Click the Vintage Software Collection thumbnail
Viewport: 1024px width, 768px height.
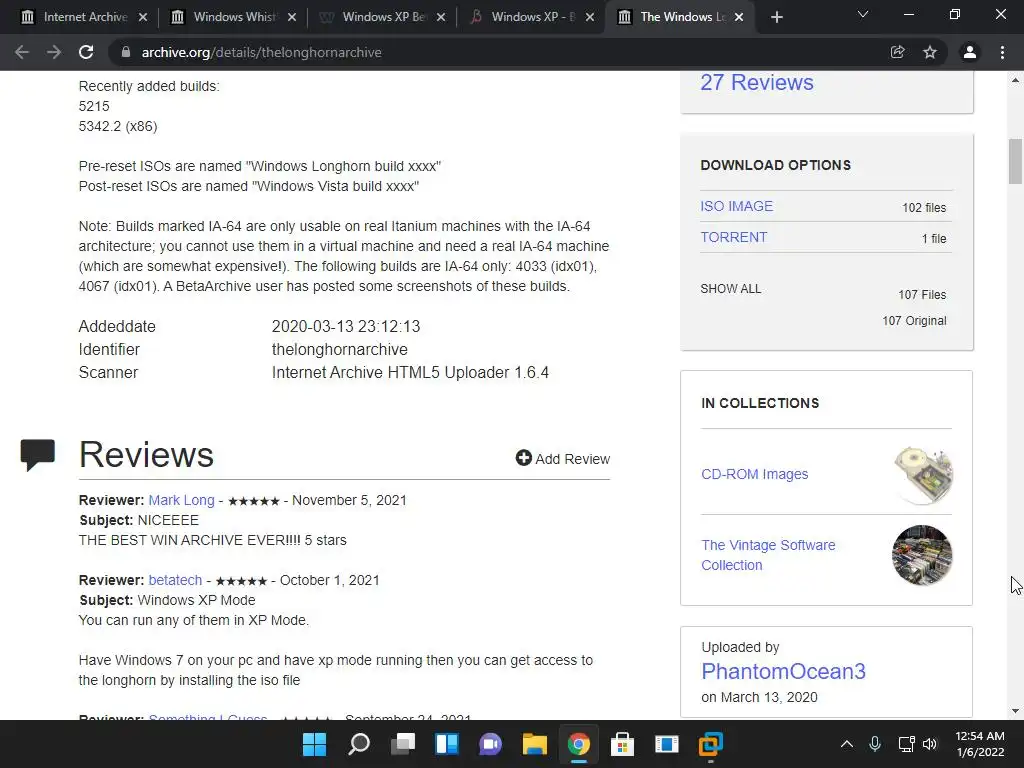922,555
